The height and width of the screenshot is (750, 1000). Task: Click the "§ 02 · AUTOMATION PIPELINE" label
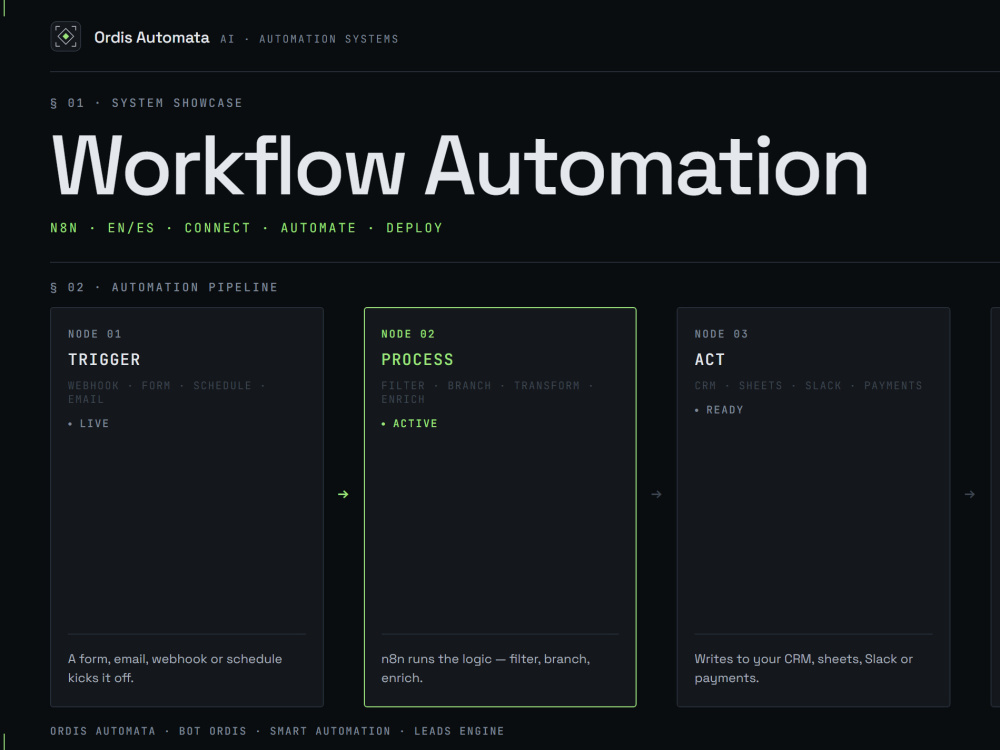click(x=164, y=287)
